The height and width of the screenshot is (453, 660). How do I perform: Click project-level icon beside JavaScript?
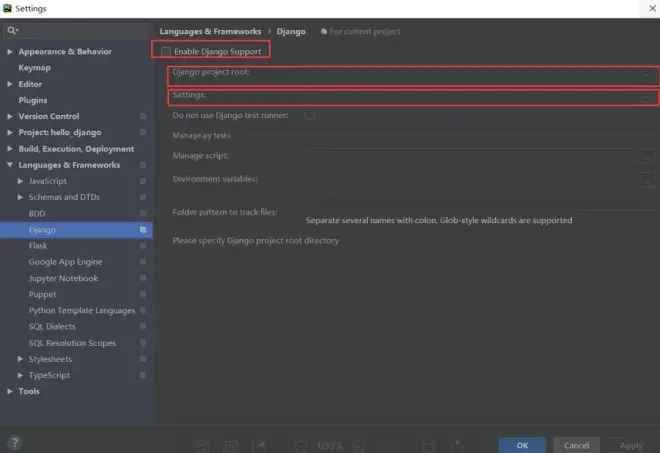[143, 181]
